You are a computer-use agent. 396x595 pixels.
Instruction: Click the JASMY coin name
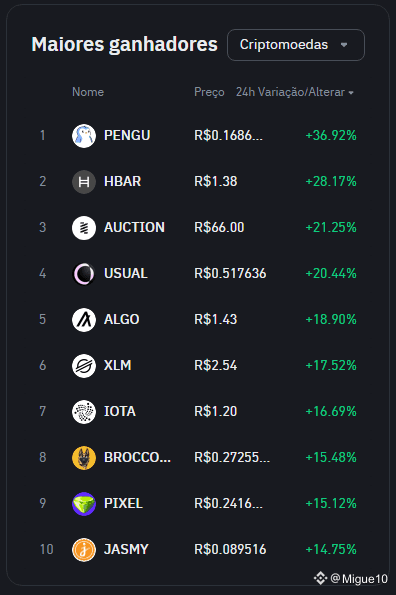coord(126,549)
